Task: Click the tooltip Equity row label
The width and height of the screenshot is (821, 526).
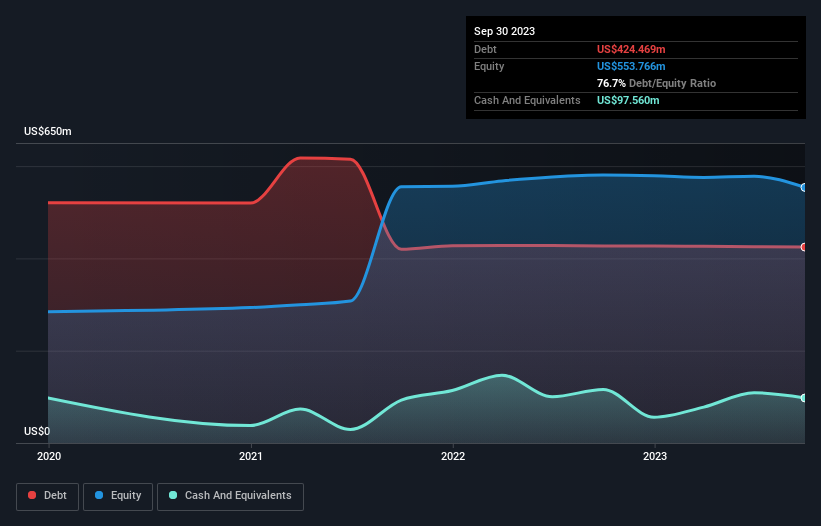Action: (489, 66)
